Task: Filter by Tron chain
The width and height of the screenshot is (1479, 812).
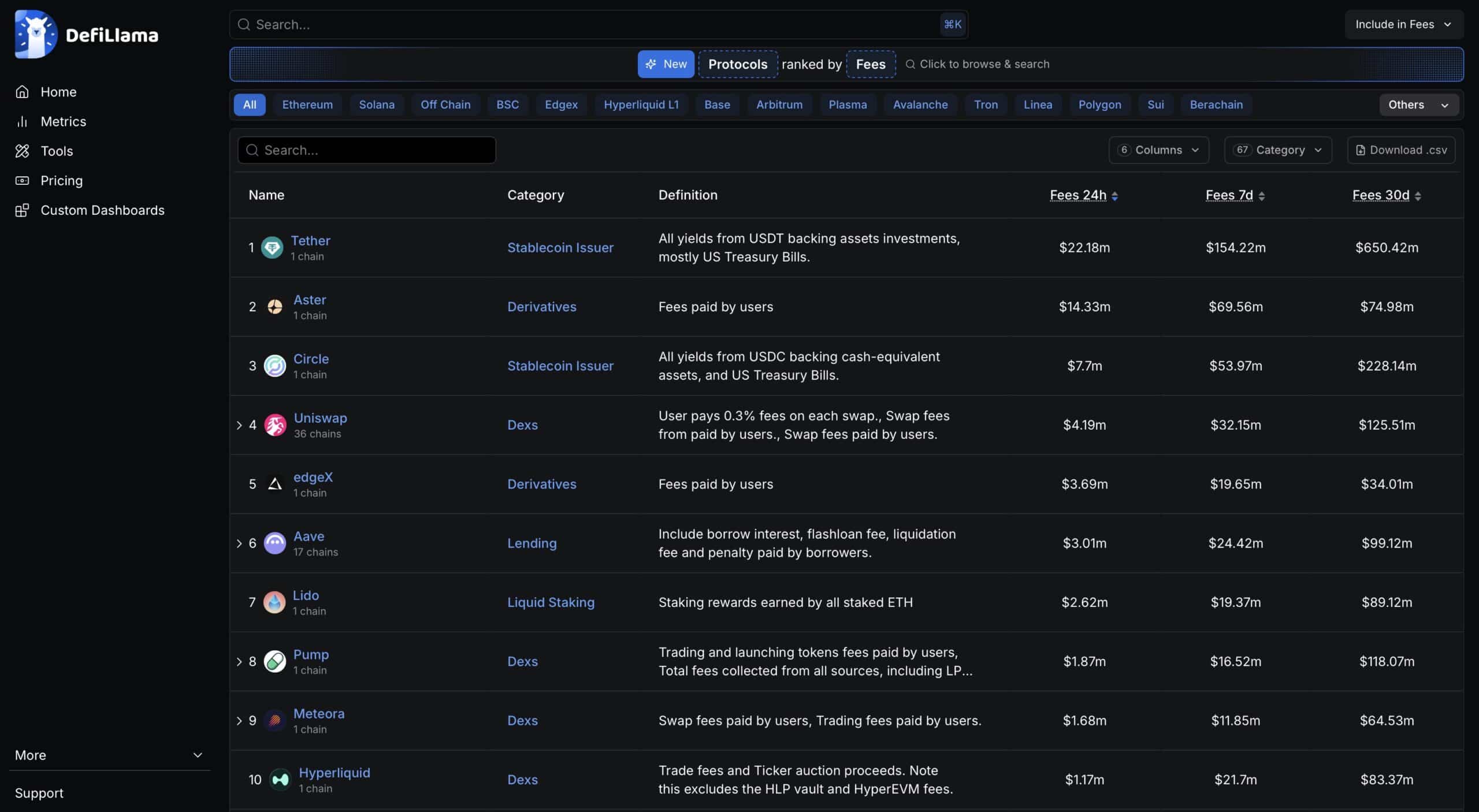Action: (x=986, y=105)
